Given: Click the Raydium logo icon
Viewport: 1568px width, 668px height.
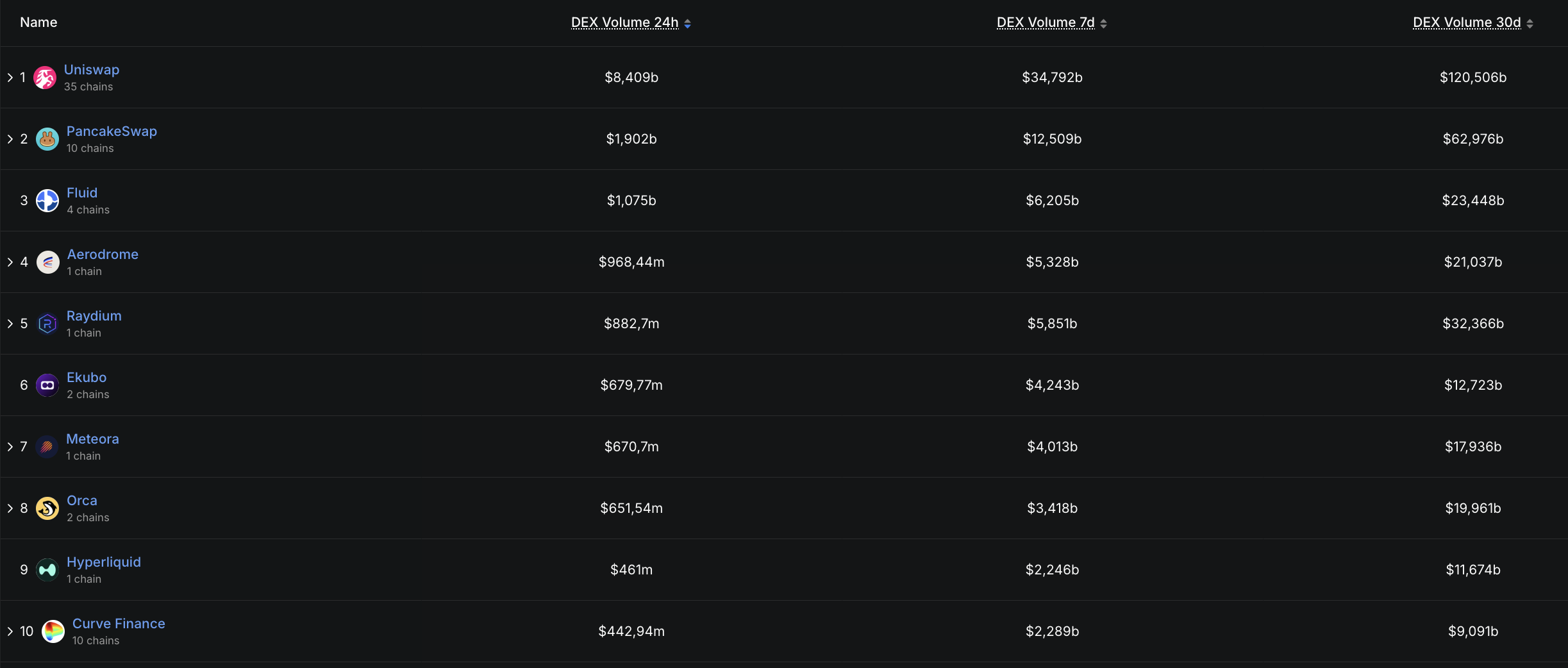Looking at the screenshot, I should tap(47, 324).
